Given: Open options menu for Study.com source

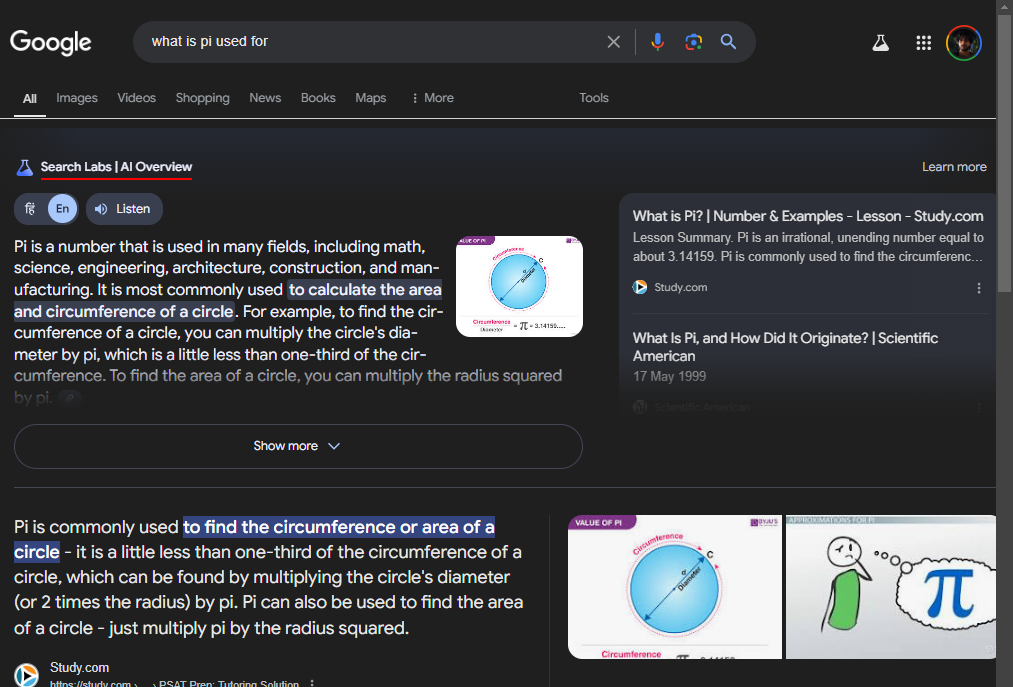Looking at the screenshot, I should (x=978, y=288).
